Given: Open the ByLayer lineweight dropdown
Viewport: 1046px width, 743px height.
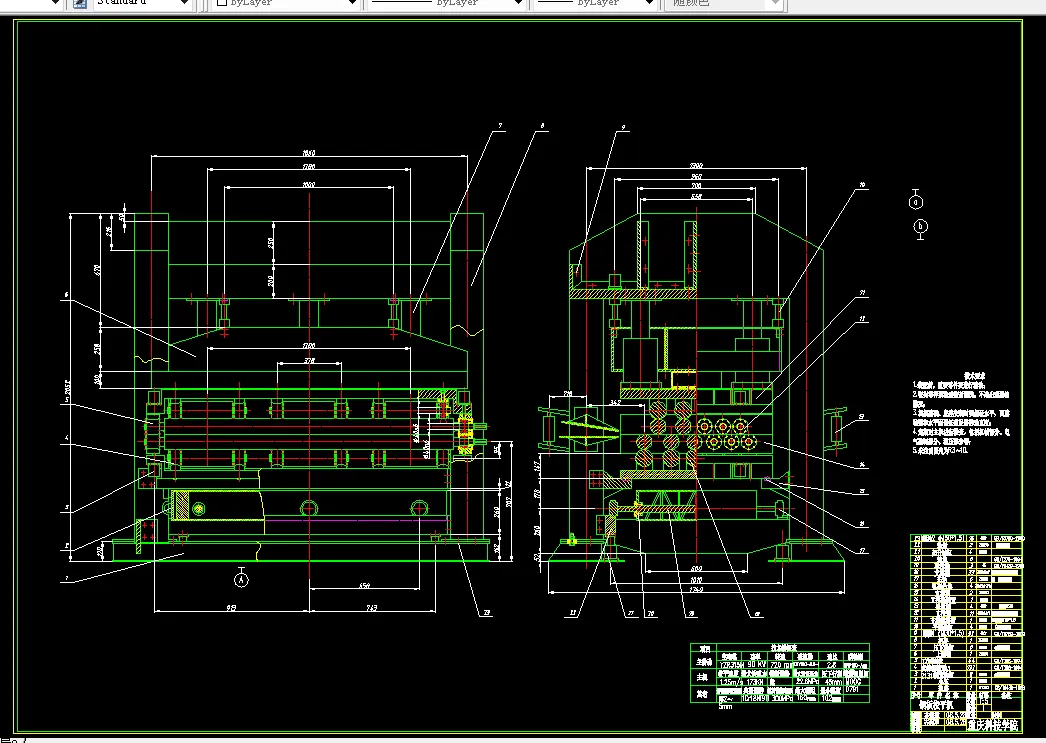Looking at the screenshot, I should click(x=649, y=3).
